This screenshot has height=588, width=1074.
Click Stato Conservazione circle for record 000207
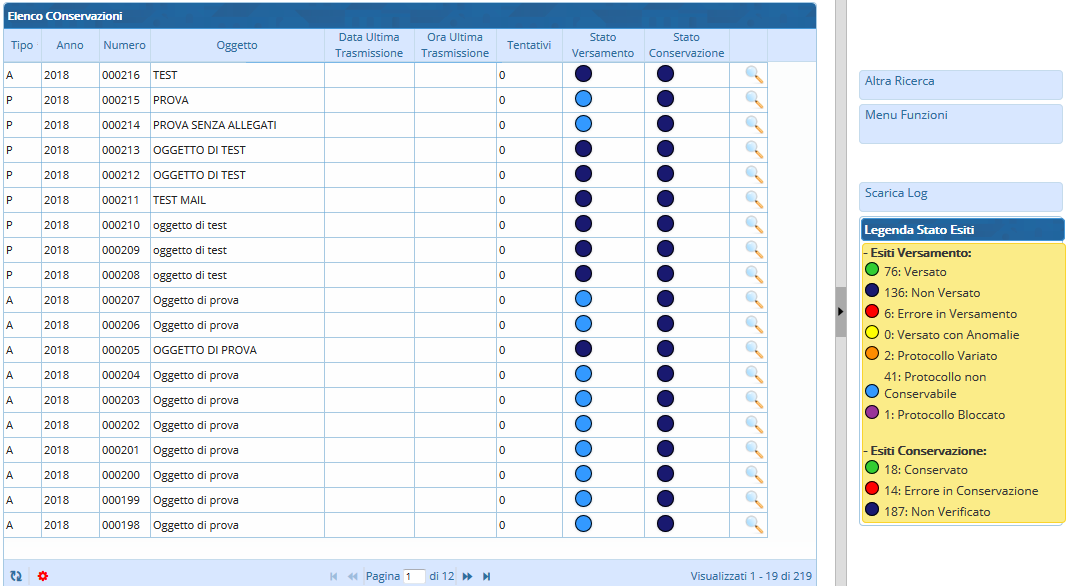point(665,299)
